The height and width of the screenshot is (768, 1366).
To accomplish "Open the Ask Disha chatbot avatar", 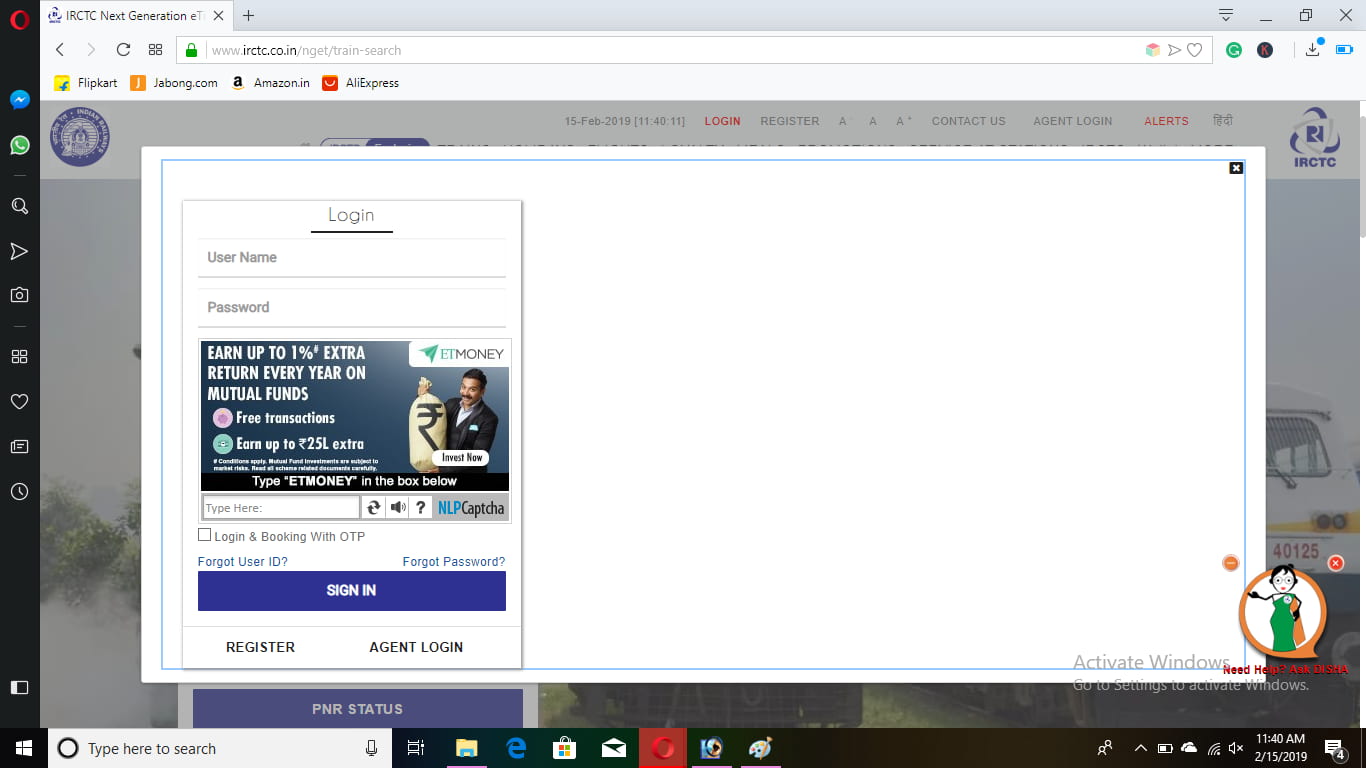I will click(x=1283, y=613).
